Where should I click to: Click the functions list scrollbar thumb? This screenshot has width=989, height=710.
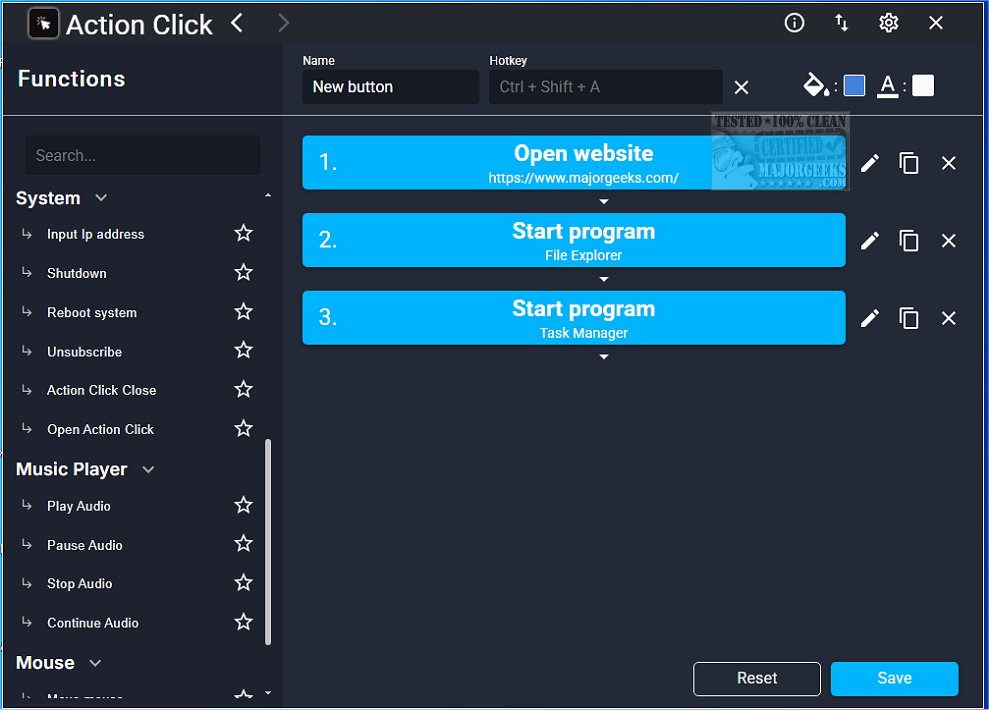tap(268, 542)
